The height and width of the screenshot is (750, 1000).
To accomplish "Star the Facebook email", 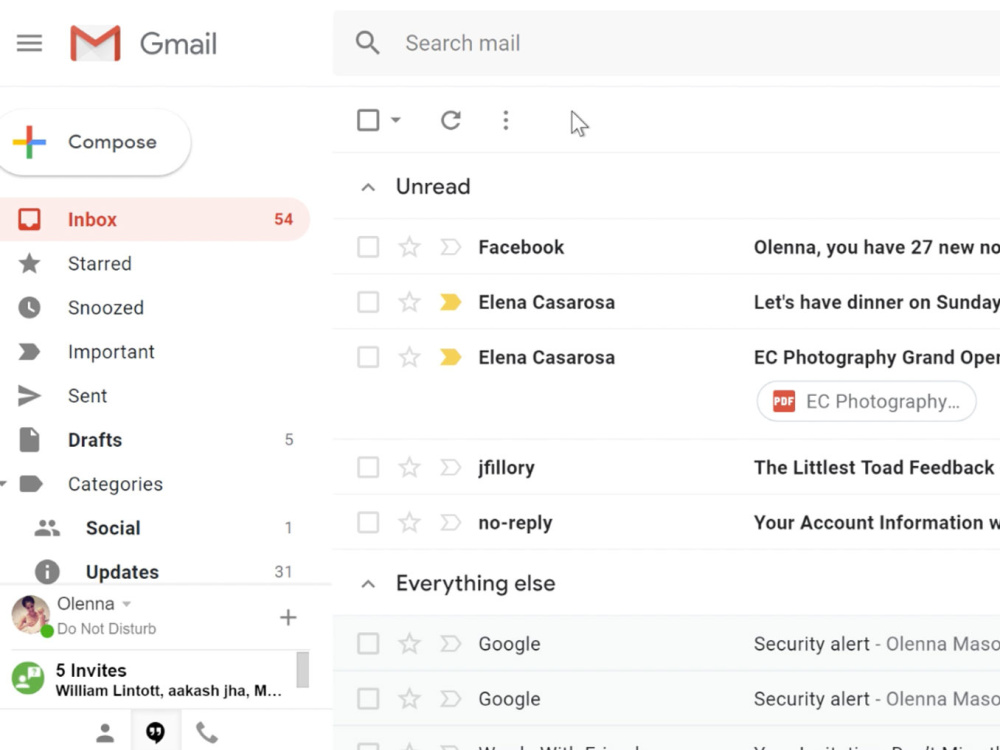I will coord(409,247).
